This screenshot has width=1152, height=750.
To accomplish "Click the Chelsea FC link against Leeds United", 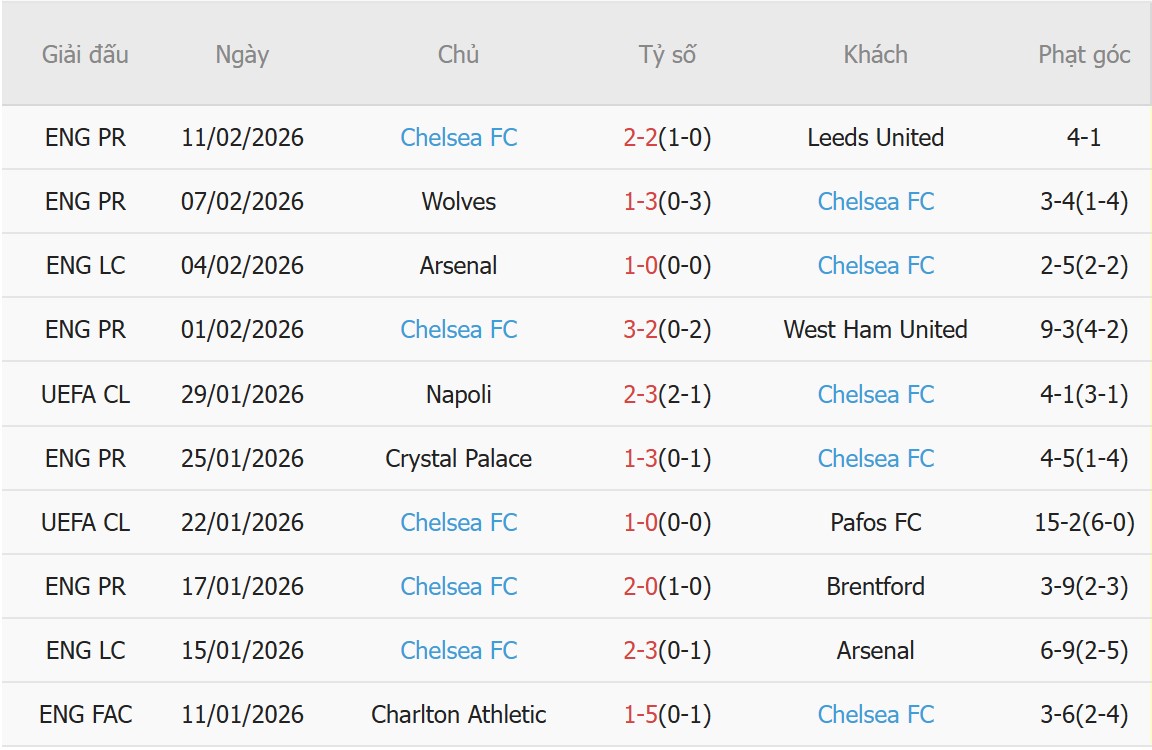I will (x=459, y=138).
